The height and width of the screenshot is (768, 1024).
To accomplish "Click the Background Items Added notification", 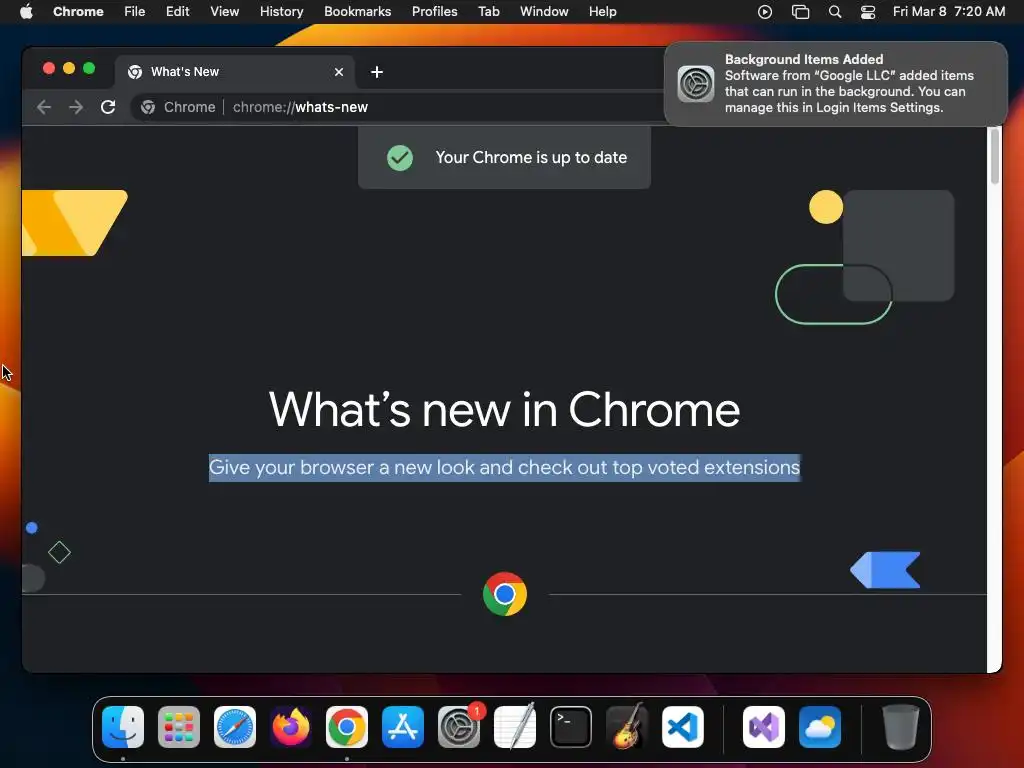I will click(x=835, y=84).
